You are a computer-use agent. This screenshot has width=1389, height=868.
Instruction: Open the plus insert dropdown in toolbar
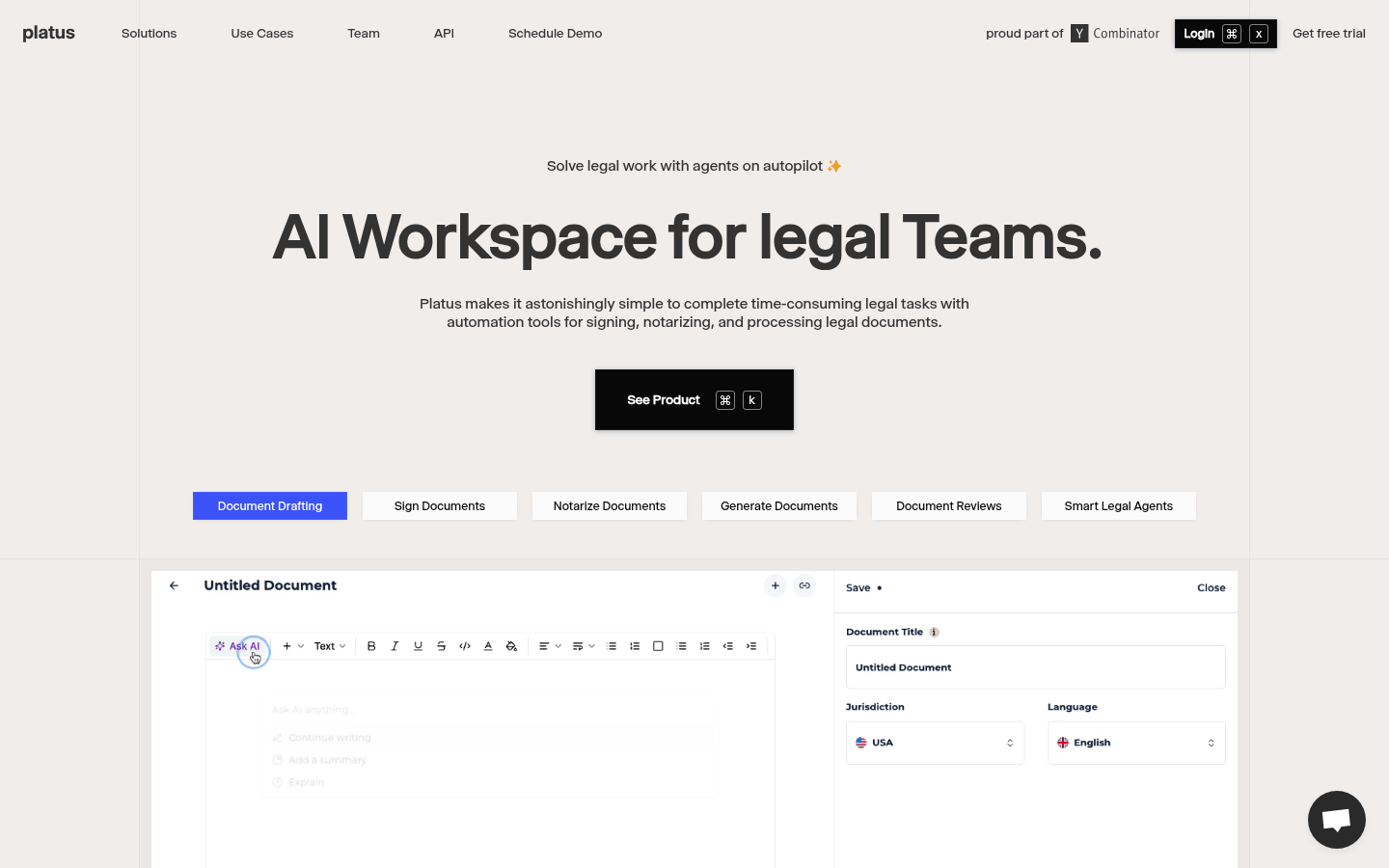pyautogui.click(x=293, y=646)
